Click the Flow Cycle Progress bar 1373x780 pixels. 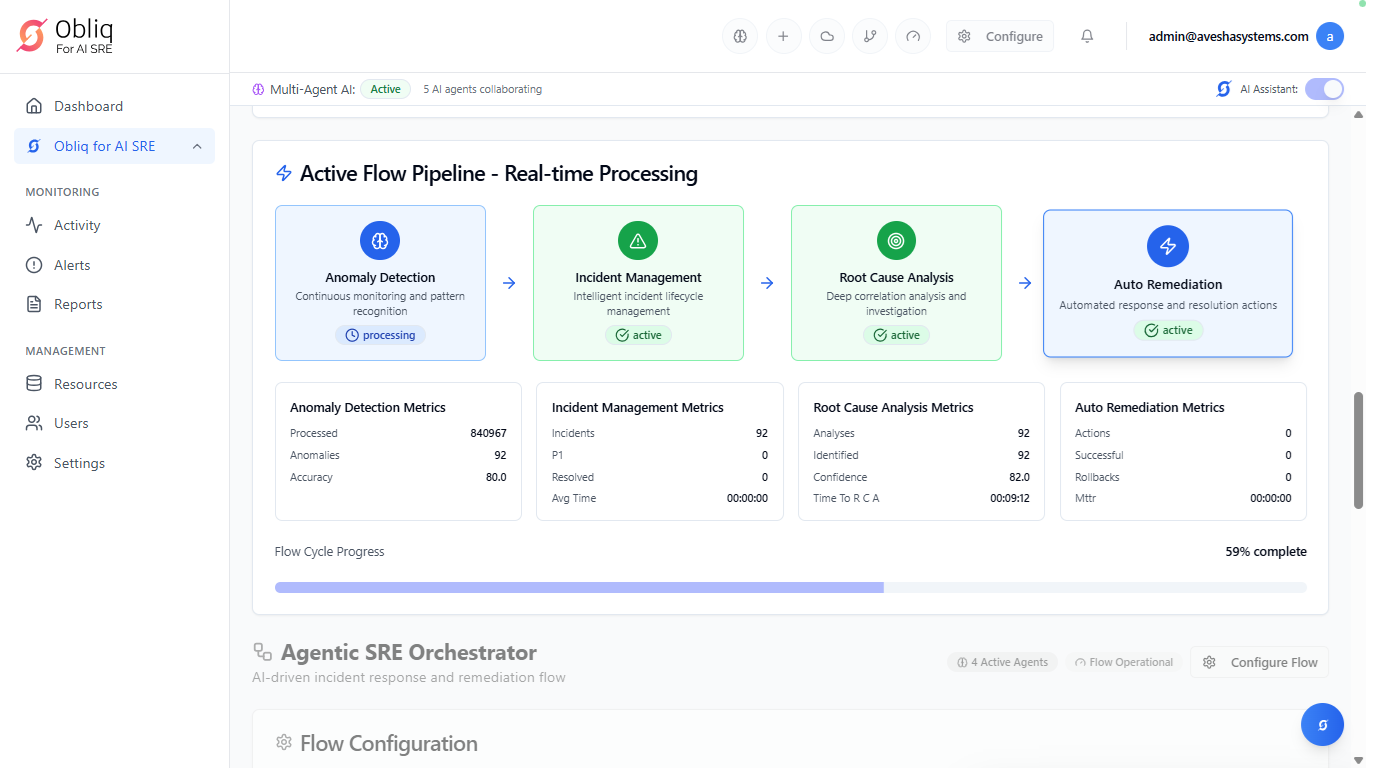pos(790,587)
